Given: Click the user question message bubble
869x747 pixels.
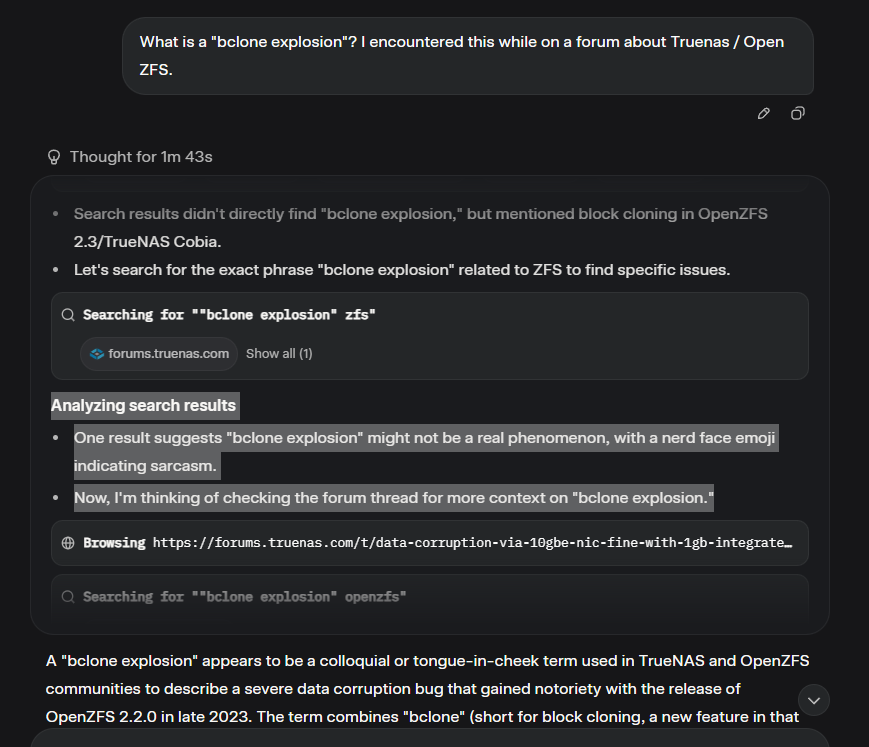Looking at the screenshot, I should tap(467, 56).
